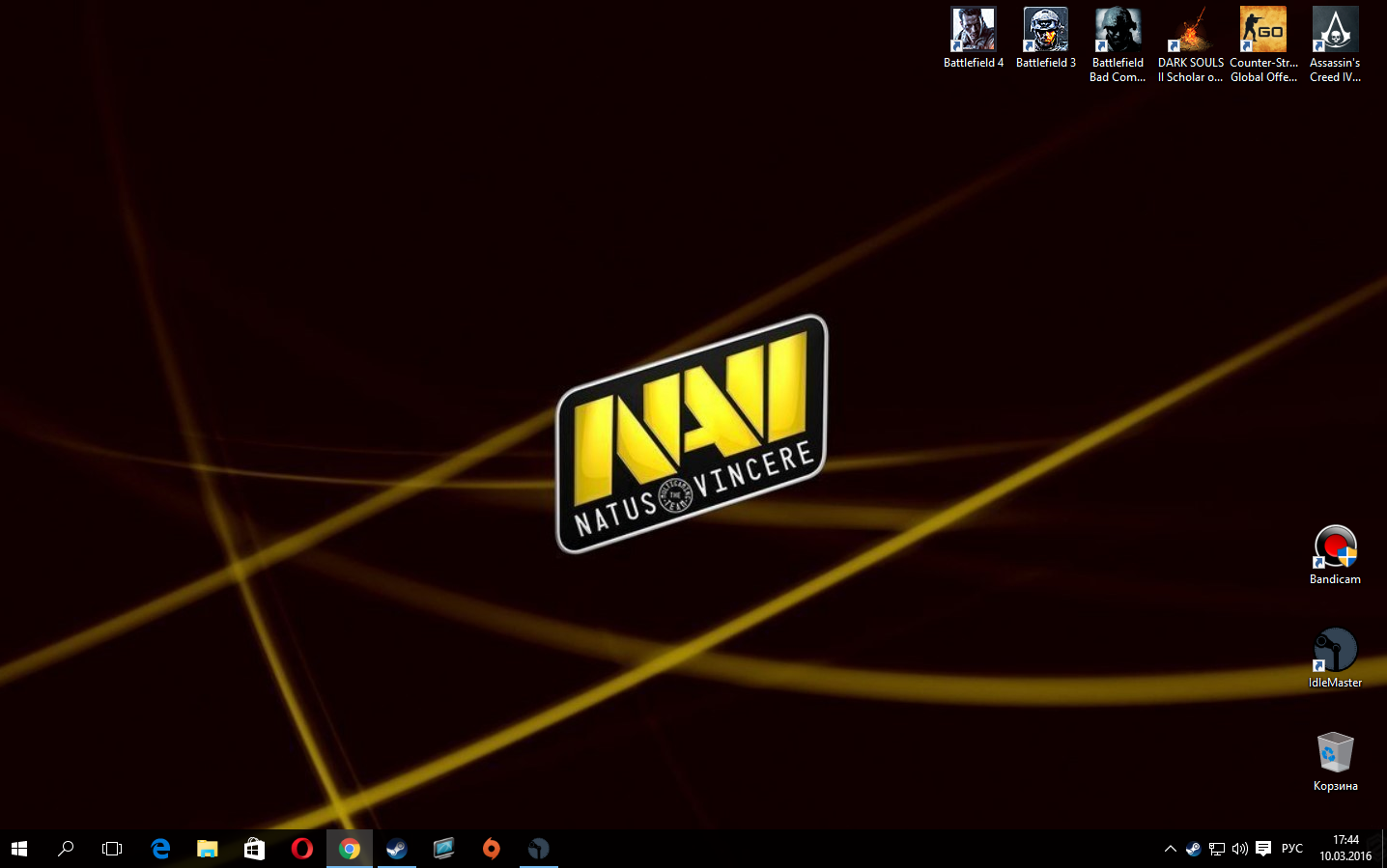Select the Battlefield Bad Company desktop shortcut

(1118, 45)
